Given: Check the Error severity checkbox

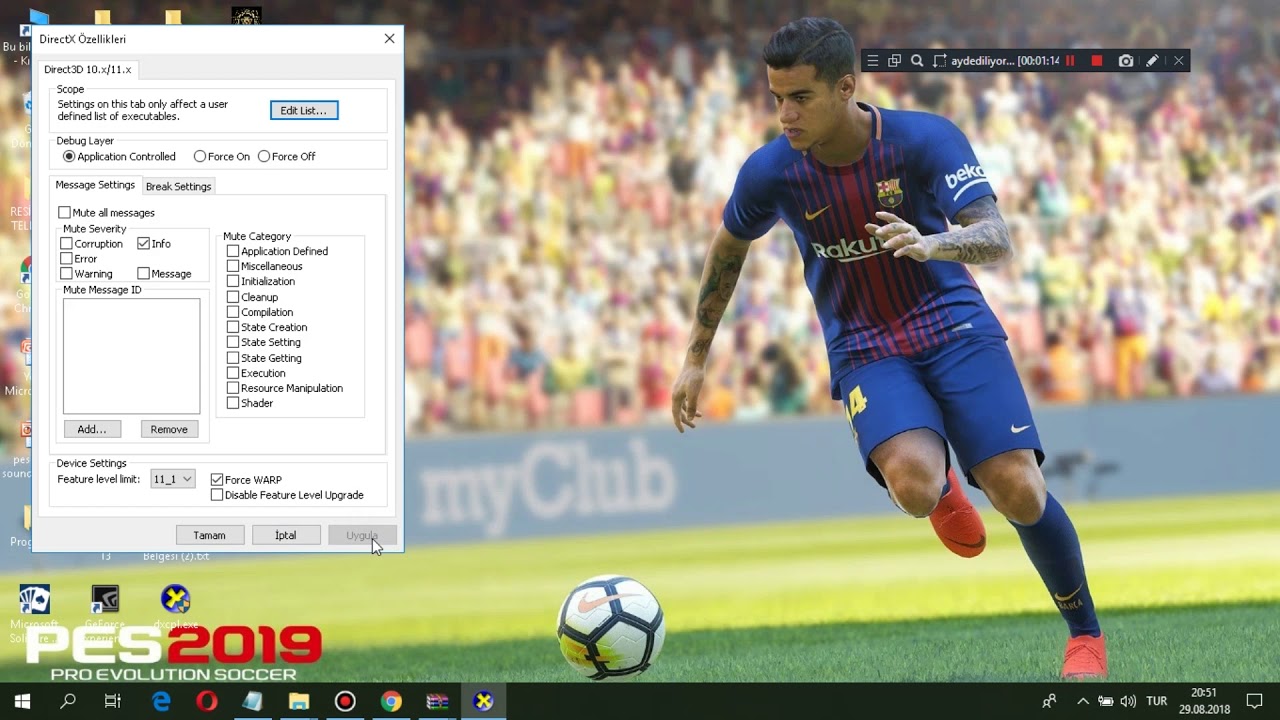Looking at the screenshot, I should (x=67, y=259).
